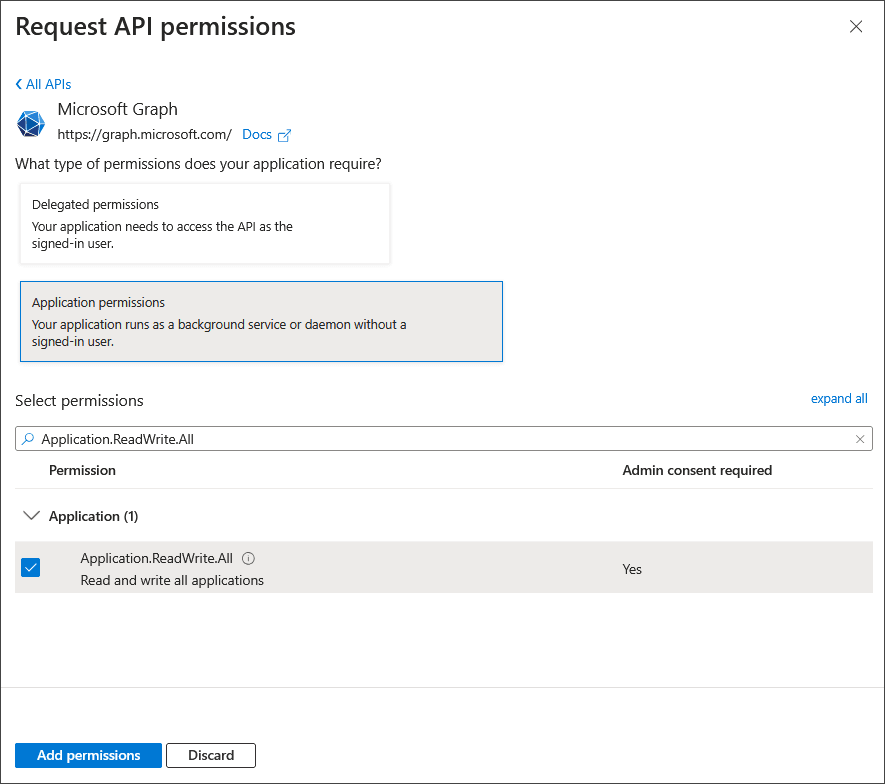Click expand all to show permission groups
Viewport: 885px width, 784px height.
[x=839, y=398]
